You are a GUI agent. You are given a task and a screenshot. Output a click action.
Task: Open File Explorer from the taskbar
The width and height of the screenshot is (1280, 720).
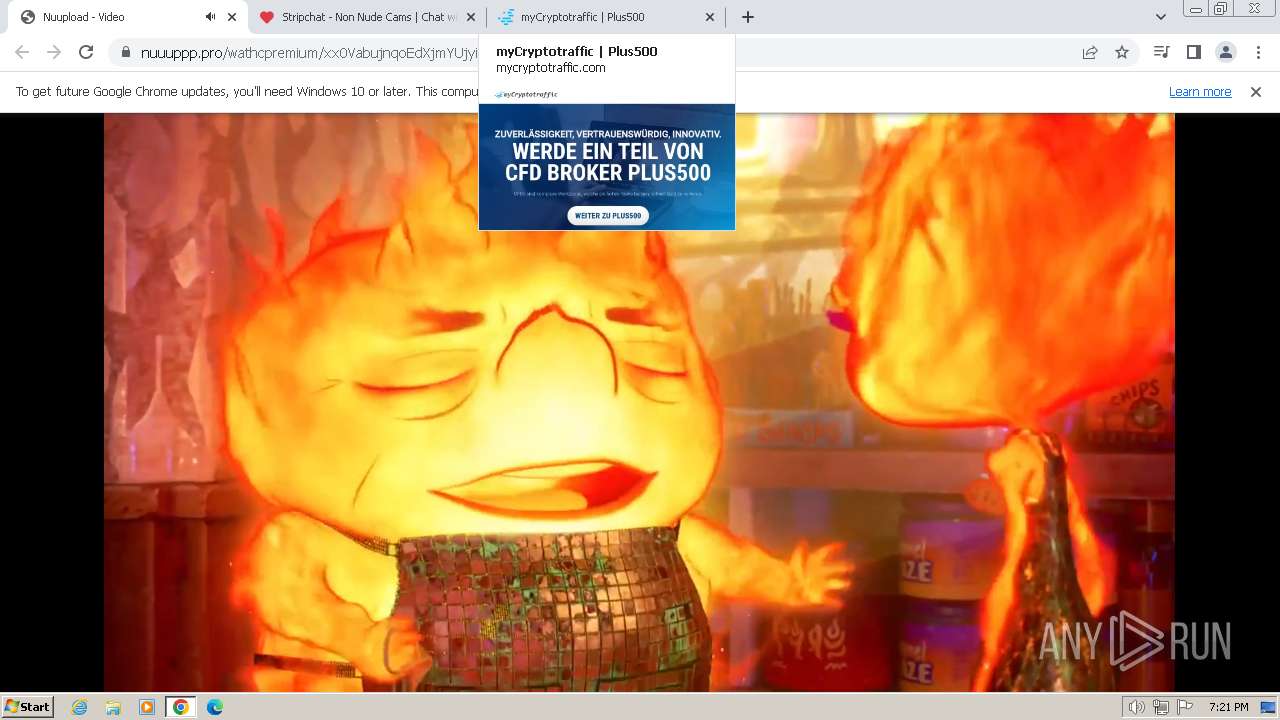click(113, 707)
